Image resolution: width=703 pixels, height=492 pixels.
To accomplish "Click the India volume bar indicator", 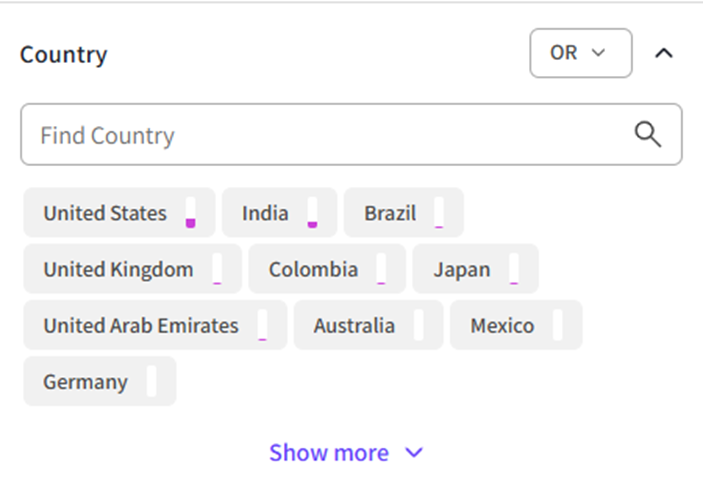I will [312, 213].
